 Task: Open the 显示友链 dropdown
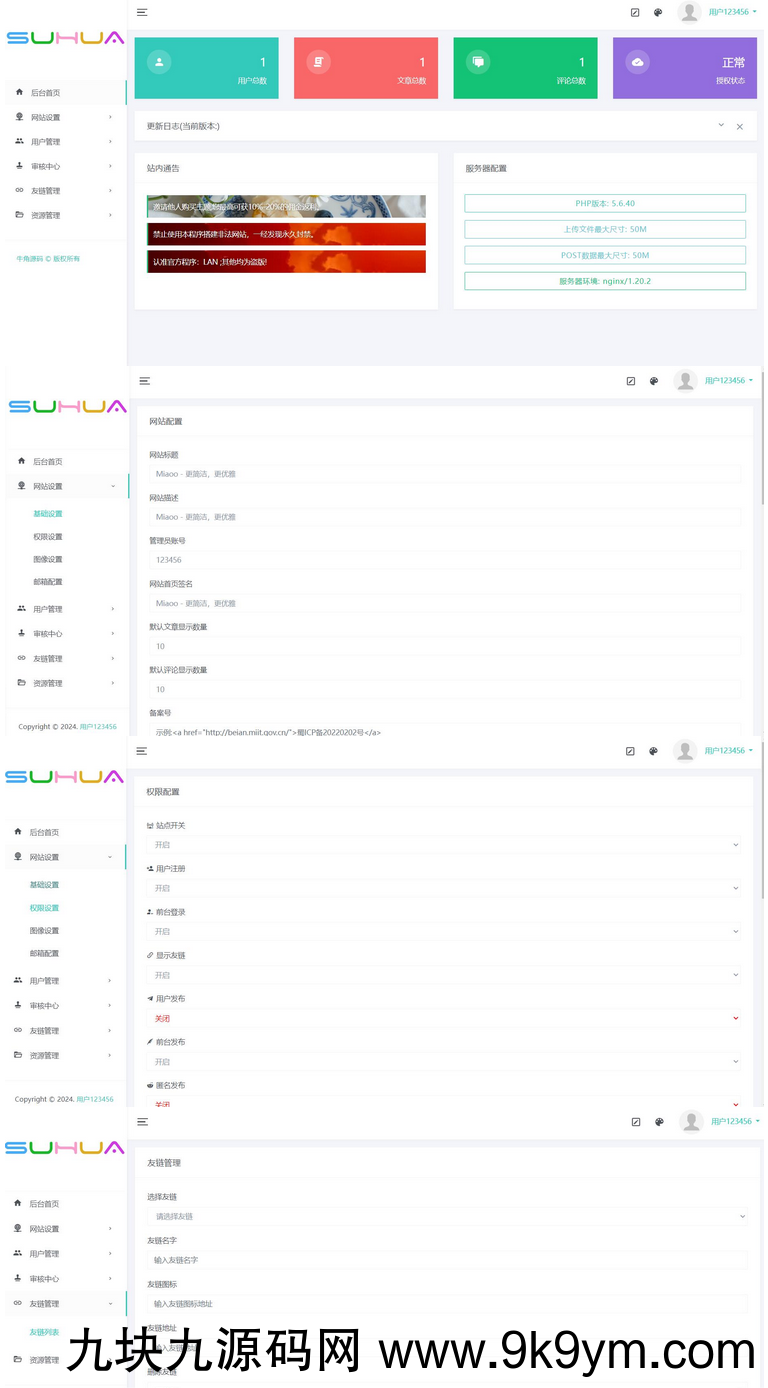(446, 975)
